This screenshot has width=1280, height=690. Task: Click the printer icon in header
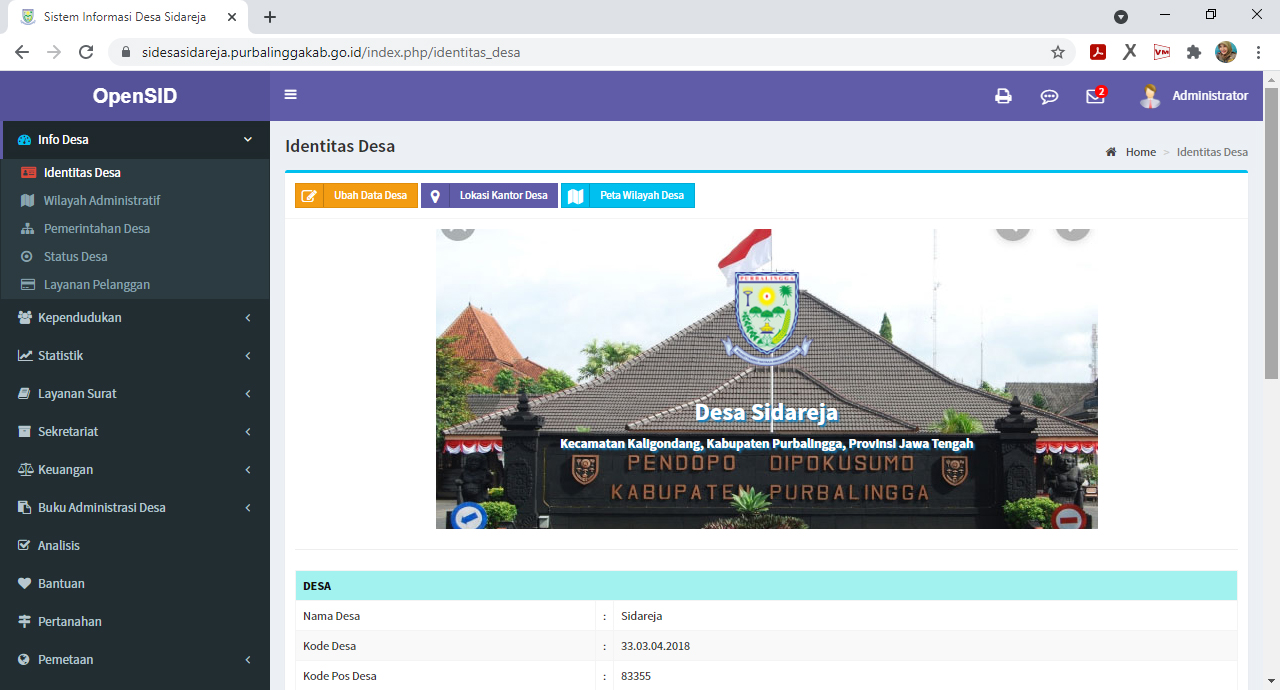1003,96
